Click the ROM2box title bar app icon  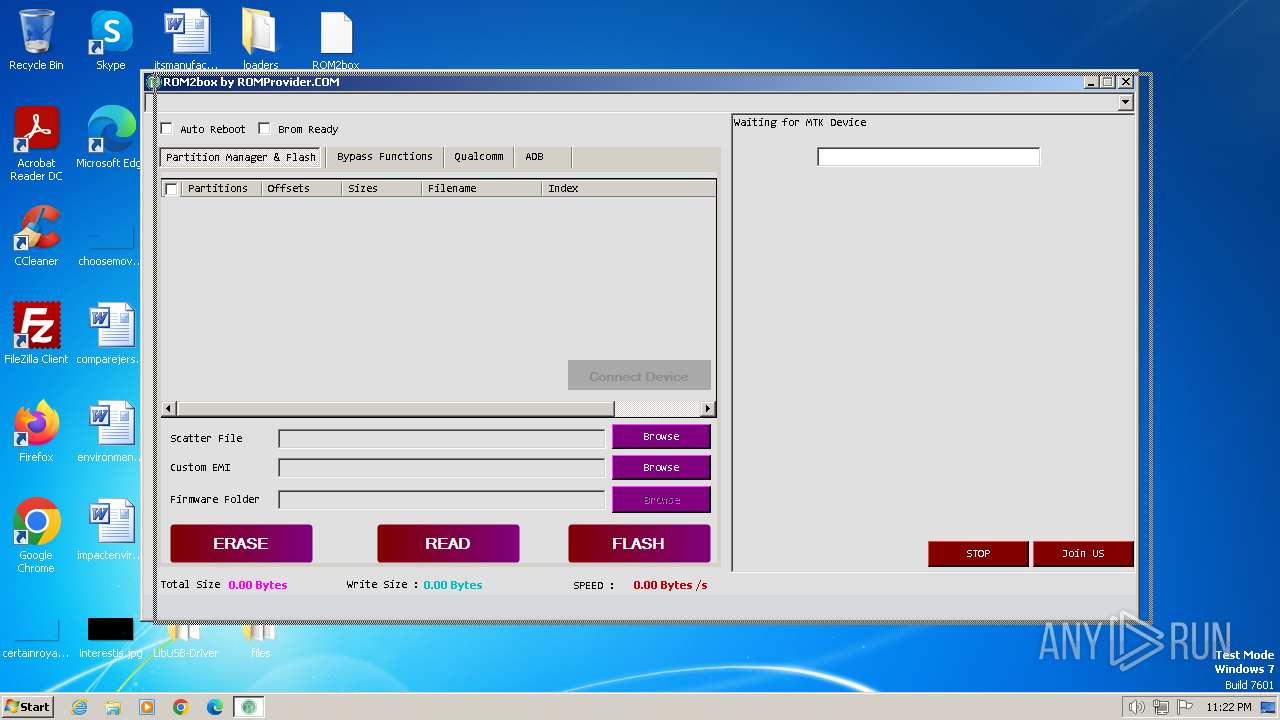pos(154,82)
